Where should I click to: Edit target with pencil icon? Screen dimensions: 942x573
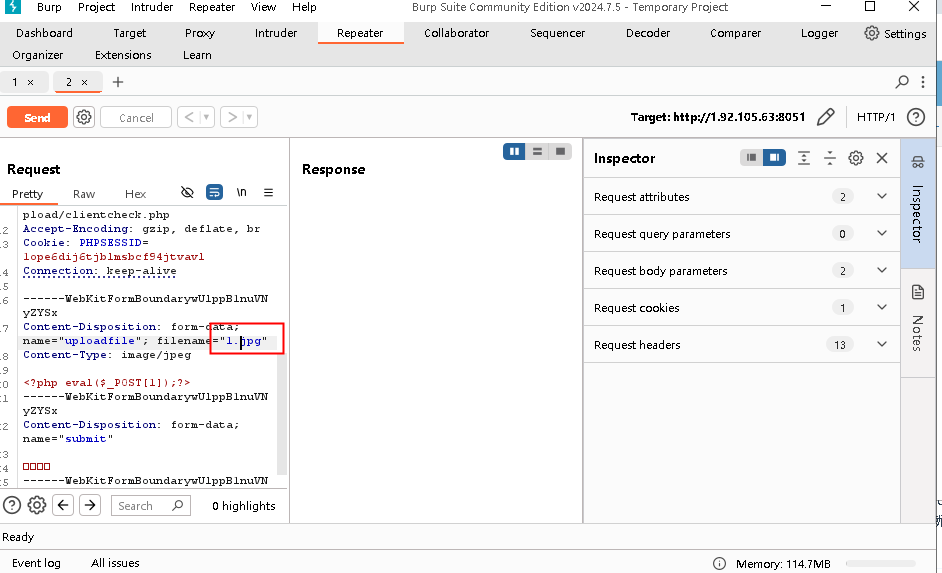[x=825, y=117]
